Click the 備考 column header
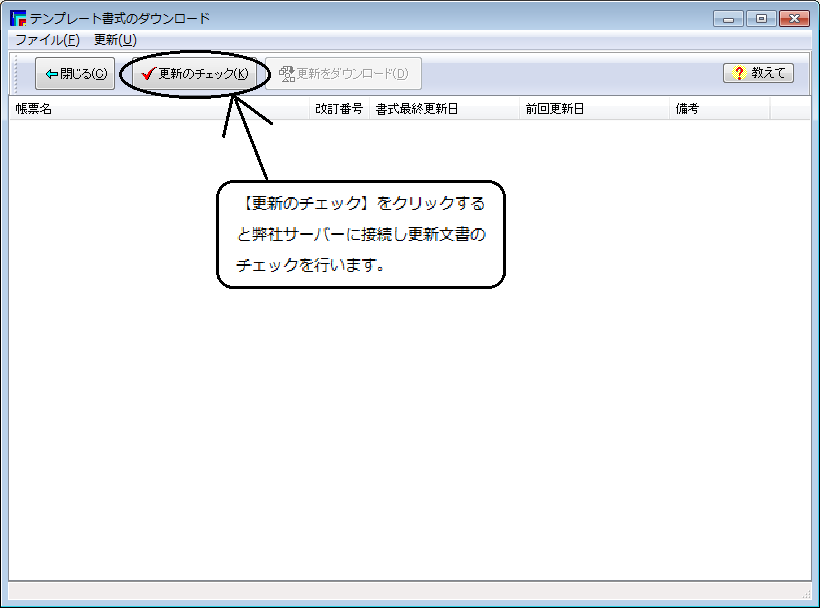 click(719, 109)
